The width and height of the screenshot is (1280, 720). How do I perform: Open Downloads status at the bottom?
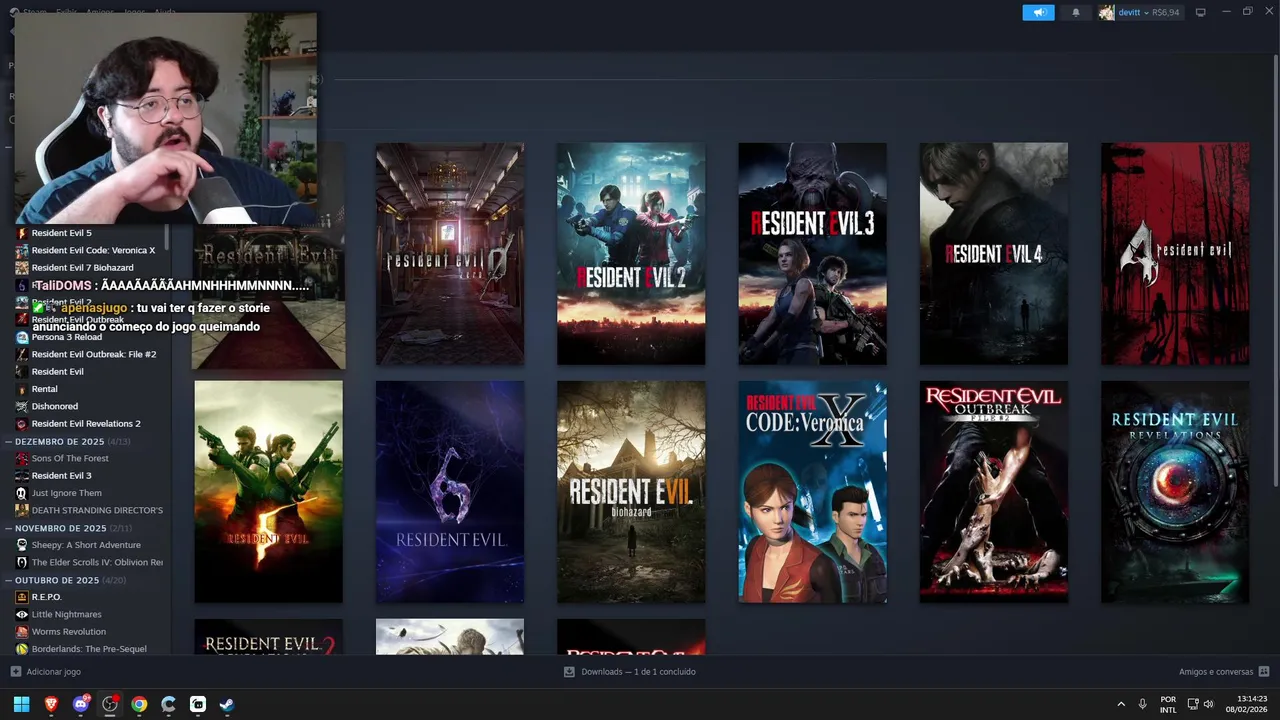630,672
